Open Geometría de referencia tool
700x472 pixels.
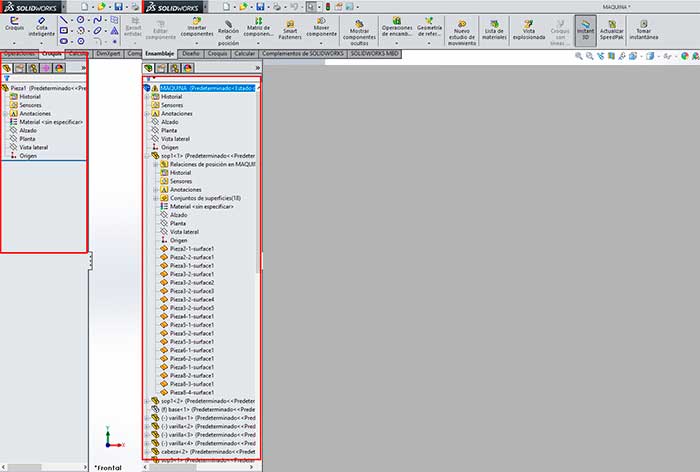click(x=429, y=27)
